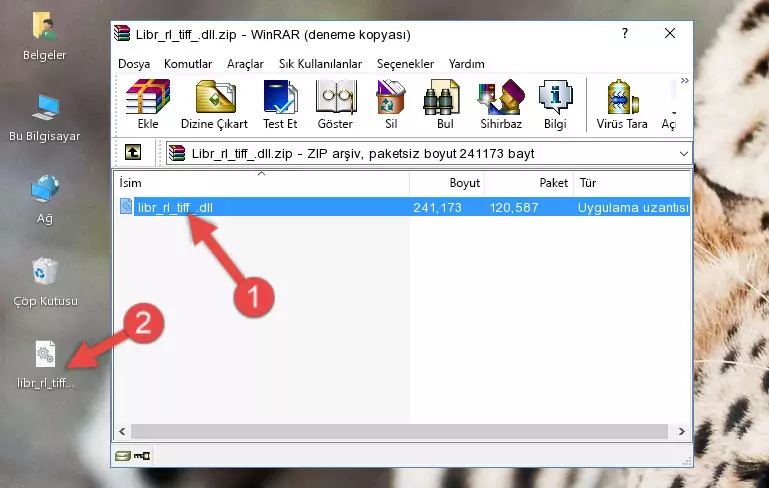Expand the toolbar overflow chevron
This screenshot has height=488, width=769.
pos(685,80)
